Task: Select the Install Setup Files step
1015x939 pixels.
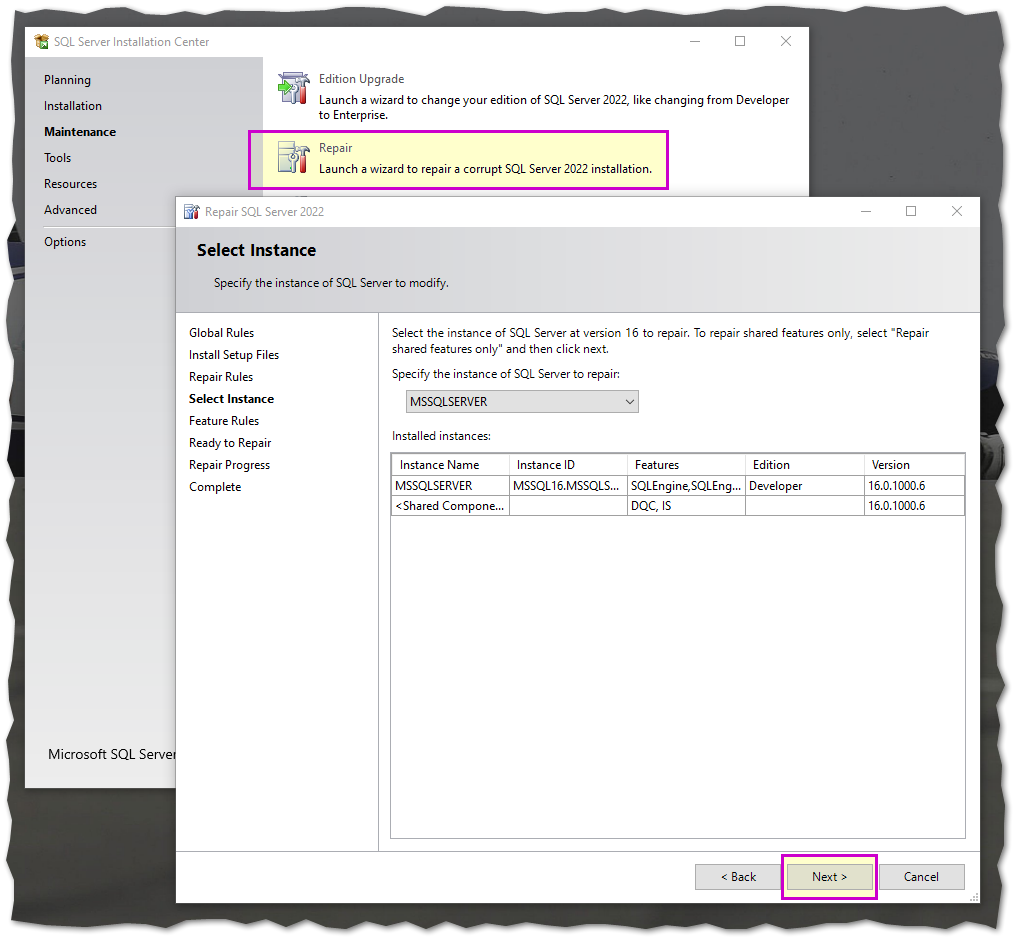Action: tap(234, 355)
